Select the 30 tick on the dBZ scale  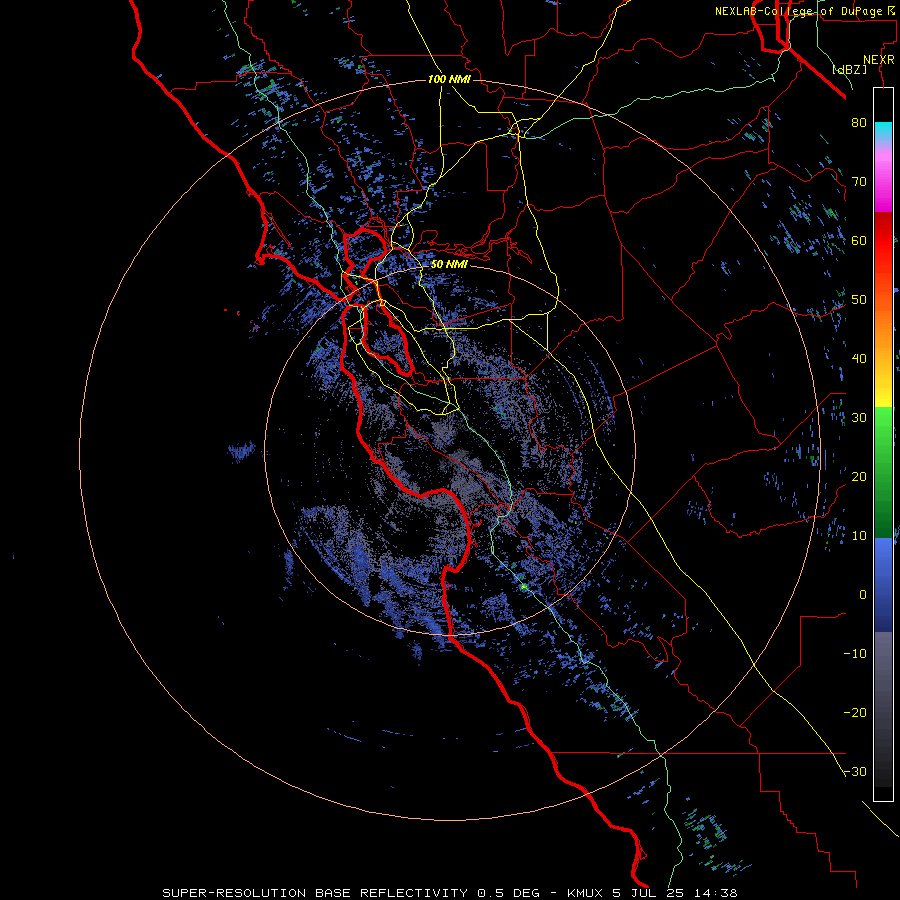(859, 417)
